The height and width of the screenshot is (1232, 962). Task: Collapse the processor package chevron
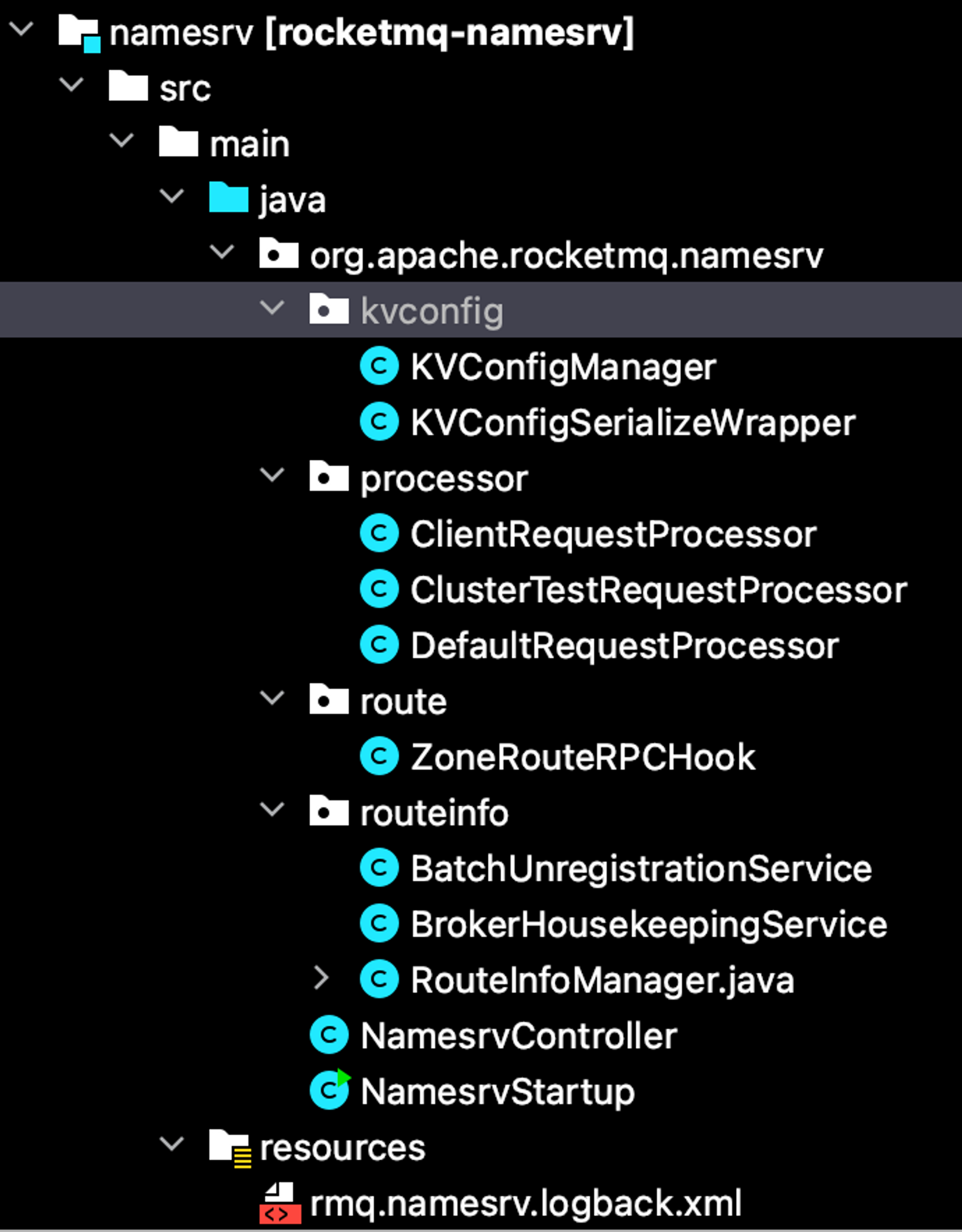click(x=272, y=475)
